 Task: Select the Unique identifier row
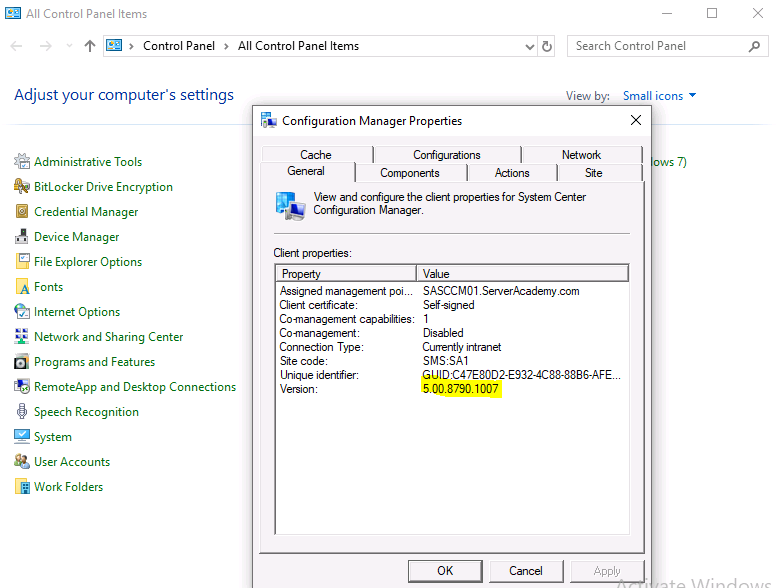tap(452, 375)
